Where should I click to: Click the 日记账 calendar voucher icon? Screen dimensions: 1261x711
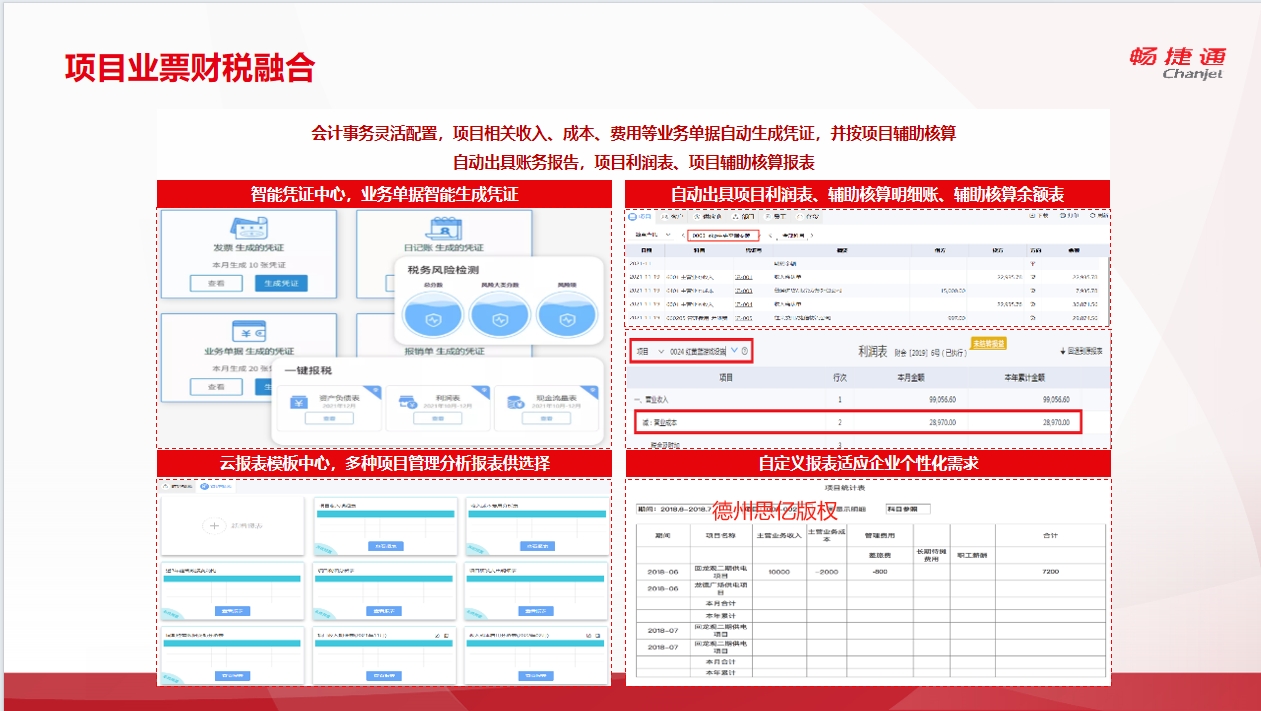click(444, 229)
